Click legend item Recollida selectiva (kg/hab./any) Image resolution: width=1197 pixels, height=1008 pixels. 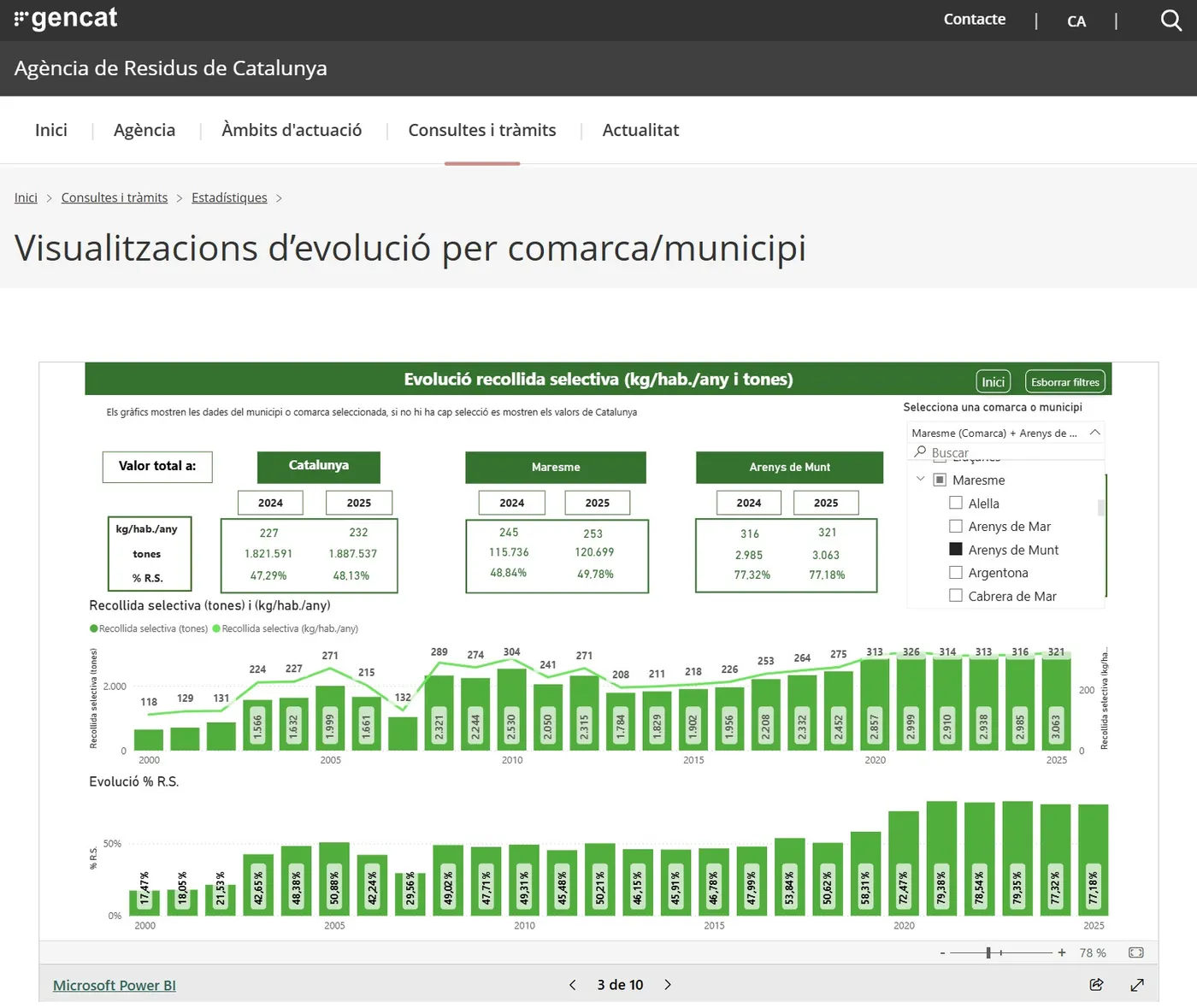pos(286,628)
